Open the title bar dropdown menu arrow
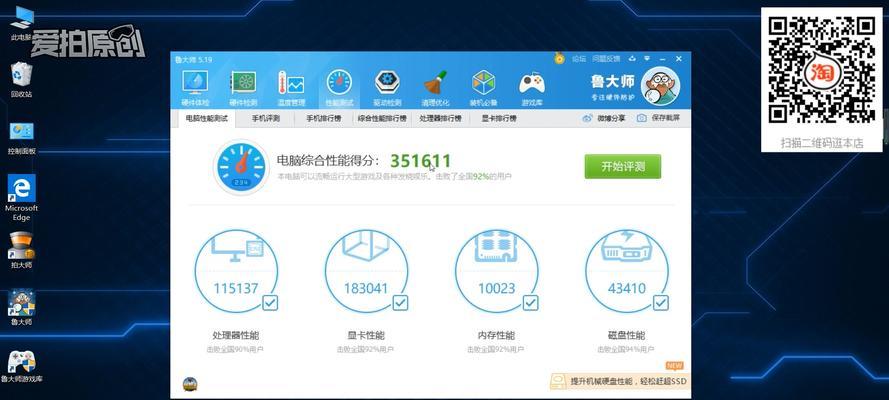889x400 pixels. [647, 59]
